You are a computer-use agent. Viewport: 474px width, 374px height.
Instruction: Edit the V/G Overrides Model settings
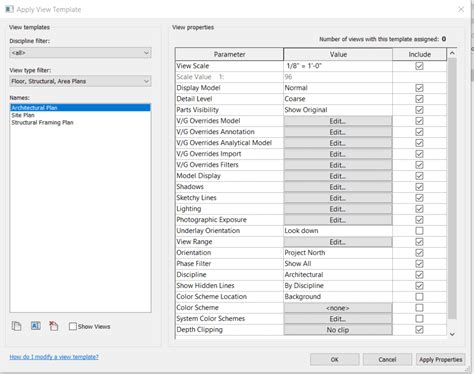coord(338,121)
